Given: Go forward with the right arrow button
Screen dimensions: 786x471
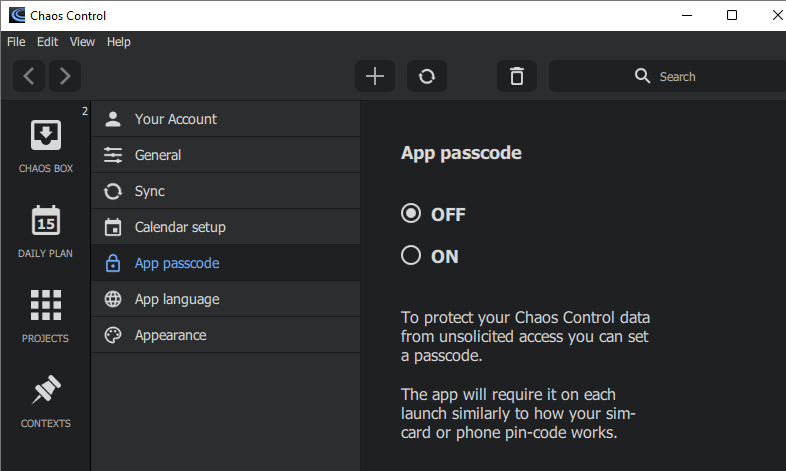Looking at the screenshot, I should (65, 76).
